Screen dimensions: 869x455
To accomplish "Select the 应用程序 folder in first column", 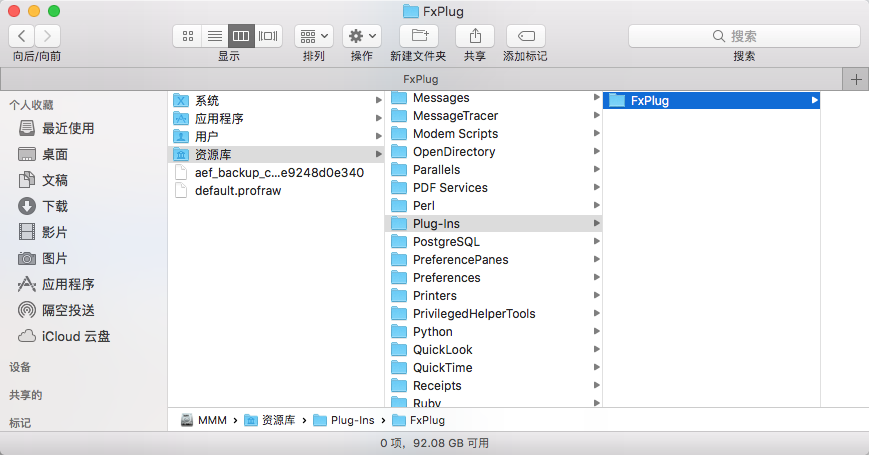I will pos(276,119).
